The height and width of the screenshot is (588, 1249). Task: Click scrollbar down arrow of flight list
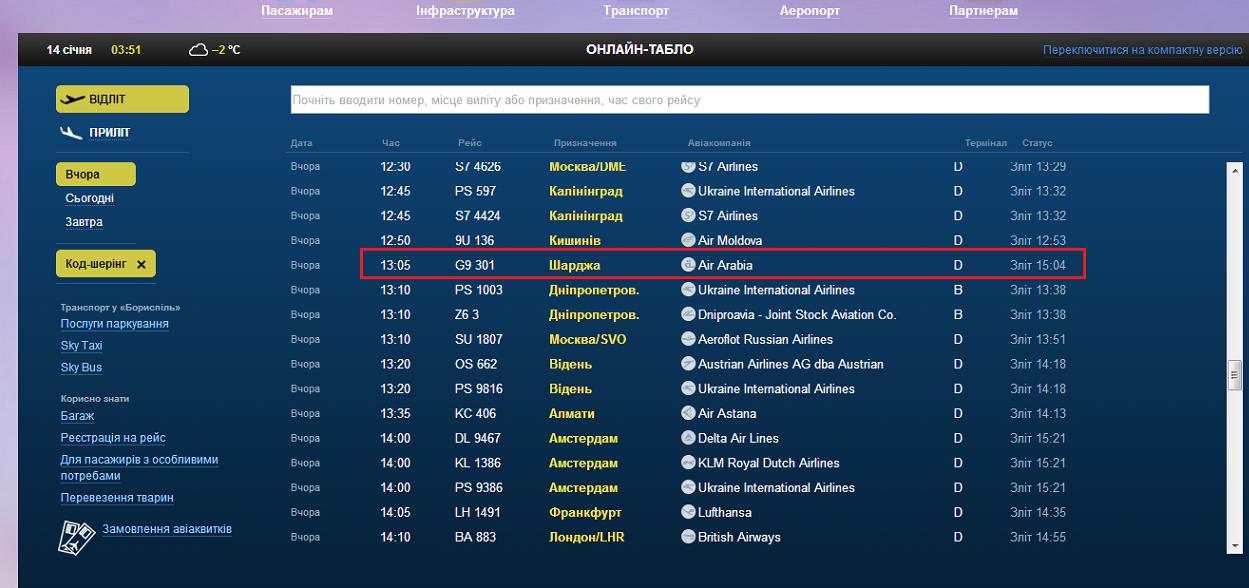pos(1234,545)
